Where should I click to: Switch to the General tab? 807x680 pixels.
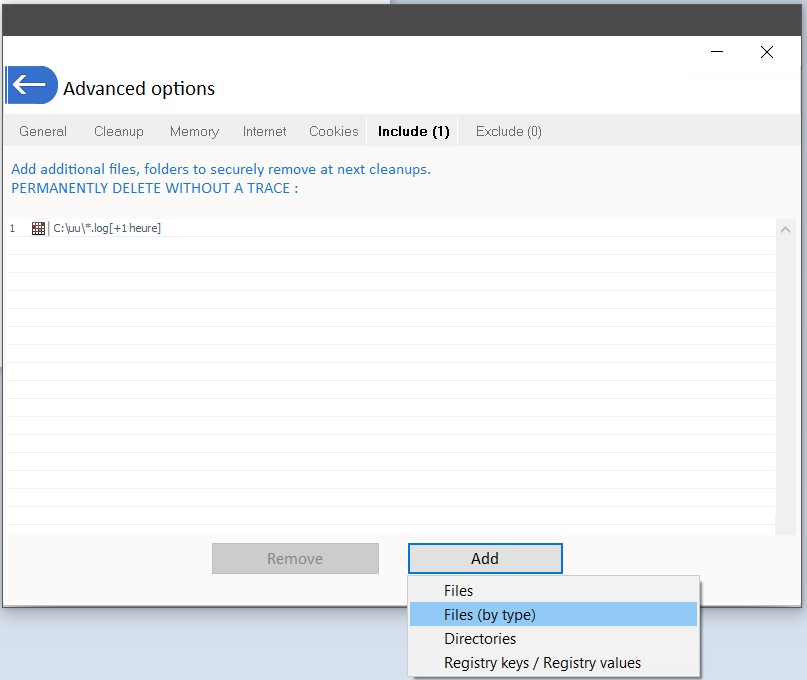pos(43,131)
